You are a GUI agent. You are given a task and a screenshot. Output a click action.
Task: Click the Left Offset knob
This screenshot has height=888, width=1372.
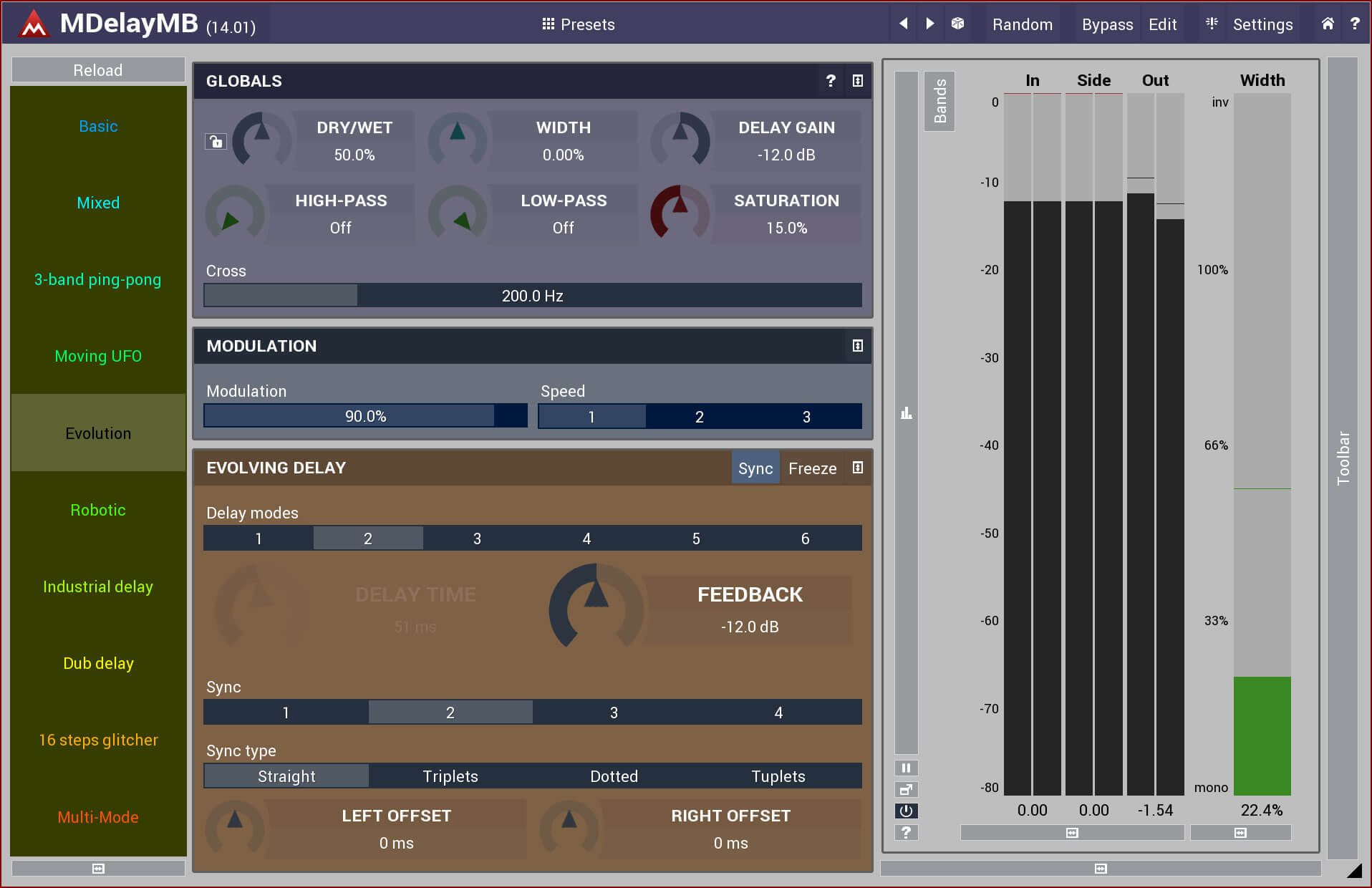234,829
